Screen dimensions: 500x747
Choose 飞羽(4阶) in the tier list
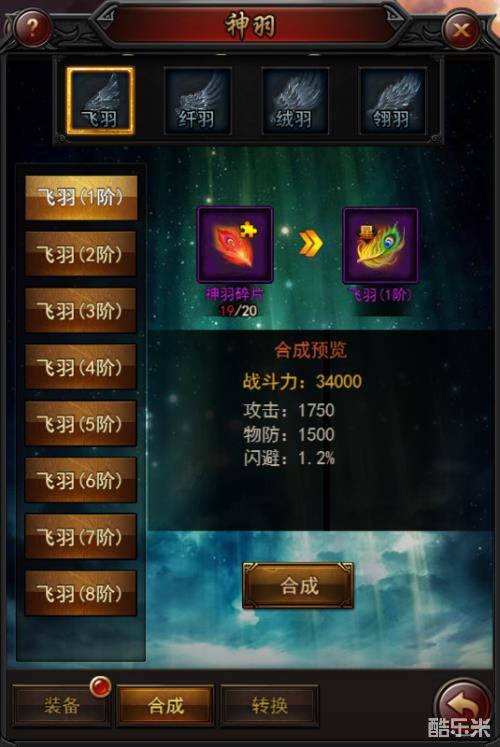tap(81, 367)
